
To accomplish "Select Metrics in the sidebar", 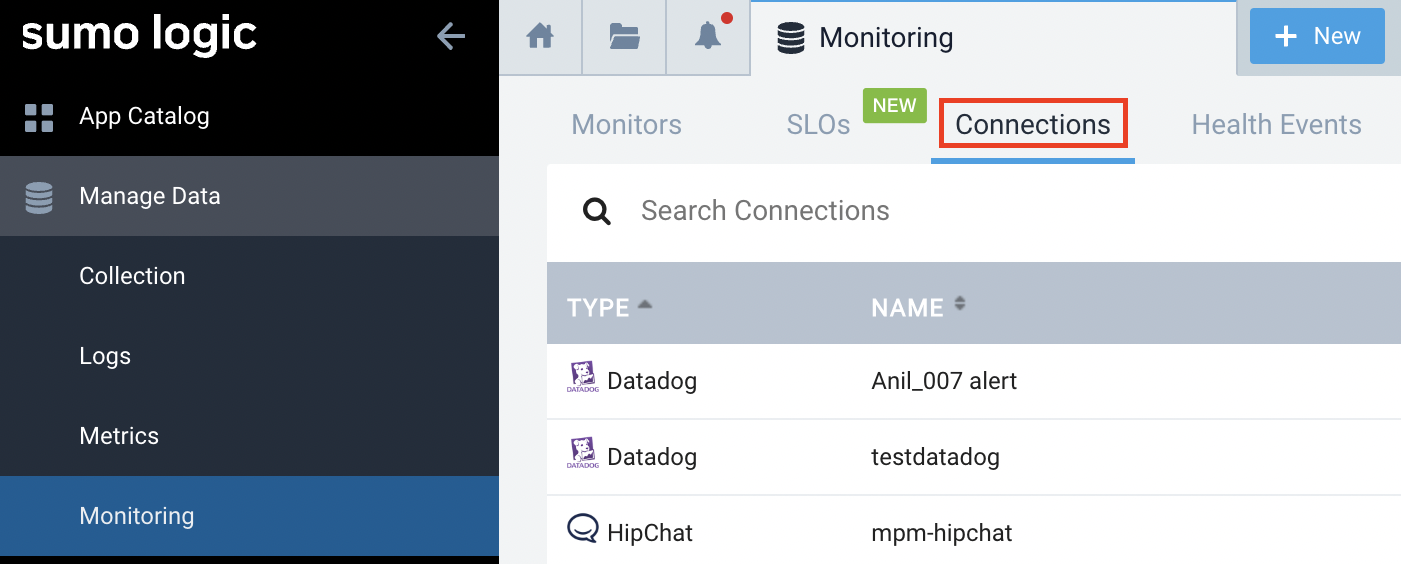I will [x=119, y=436].
